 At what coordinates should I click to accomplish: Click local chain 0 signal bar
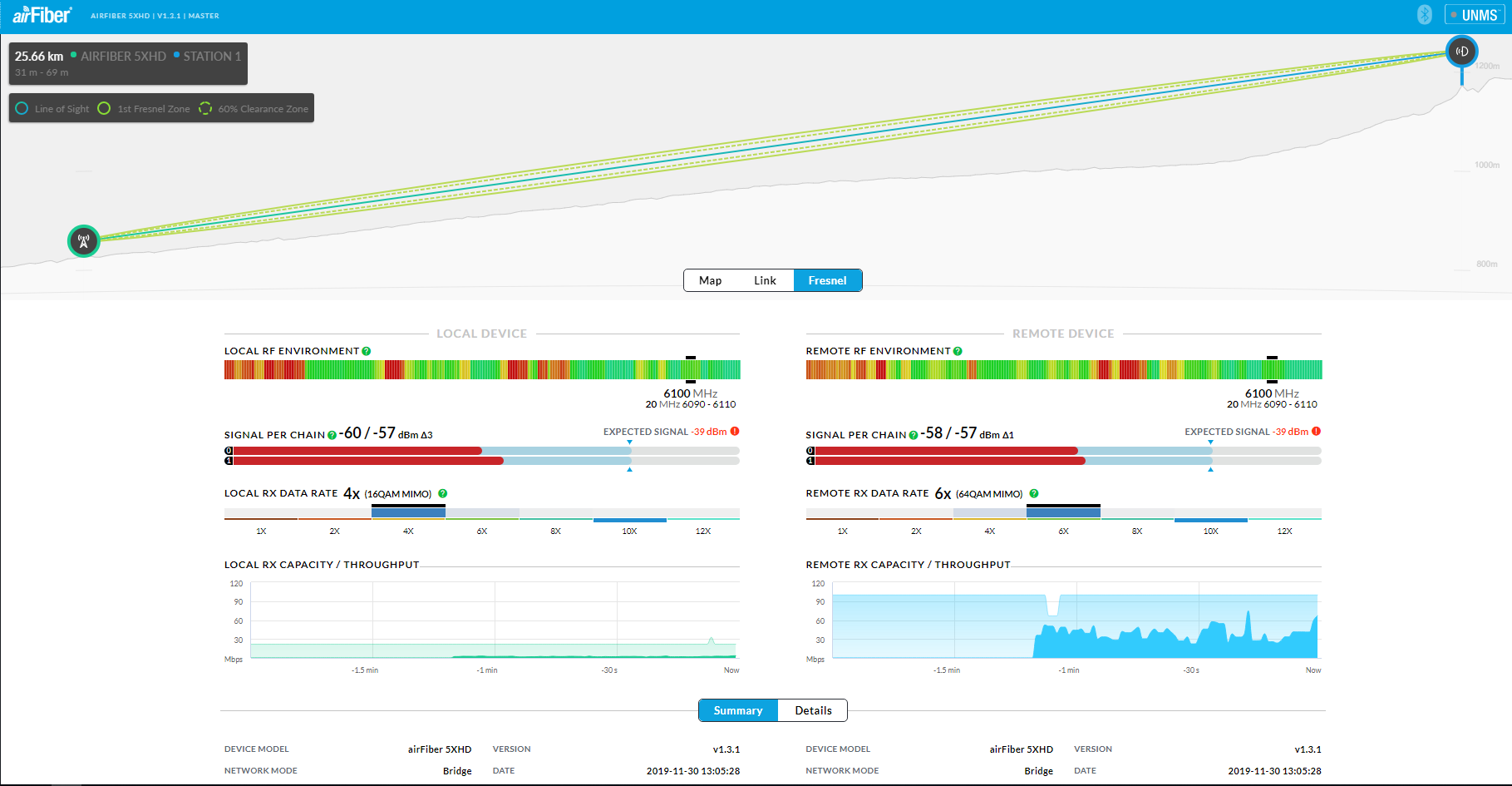pos(482,451)
